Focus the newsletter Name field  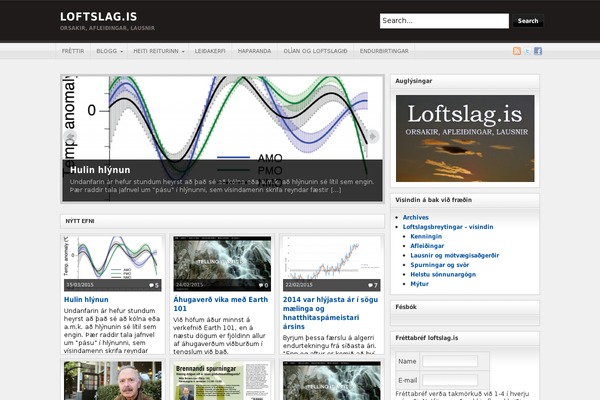[450, 361]
